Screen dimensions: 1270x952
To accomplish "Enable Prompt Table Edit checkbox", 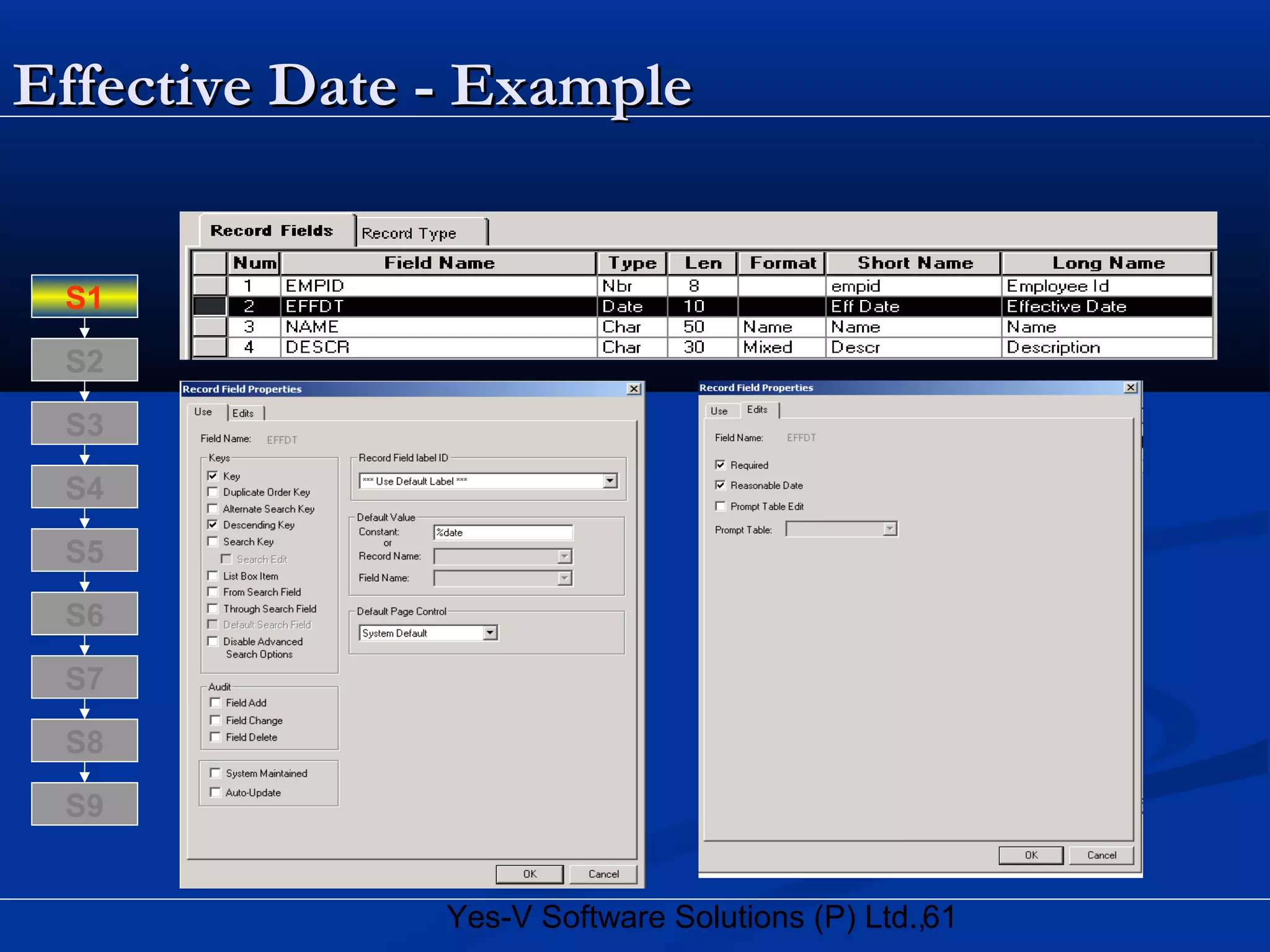I will [x=720, y=506].
